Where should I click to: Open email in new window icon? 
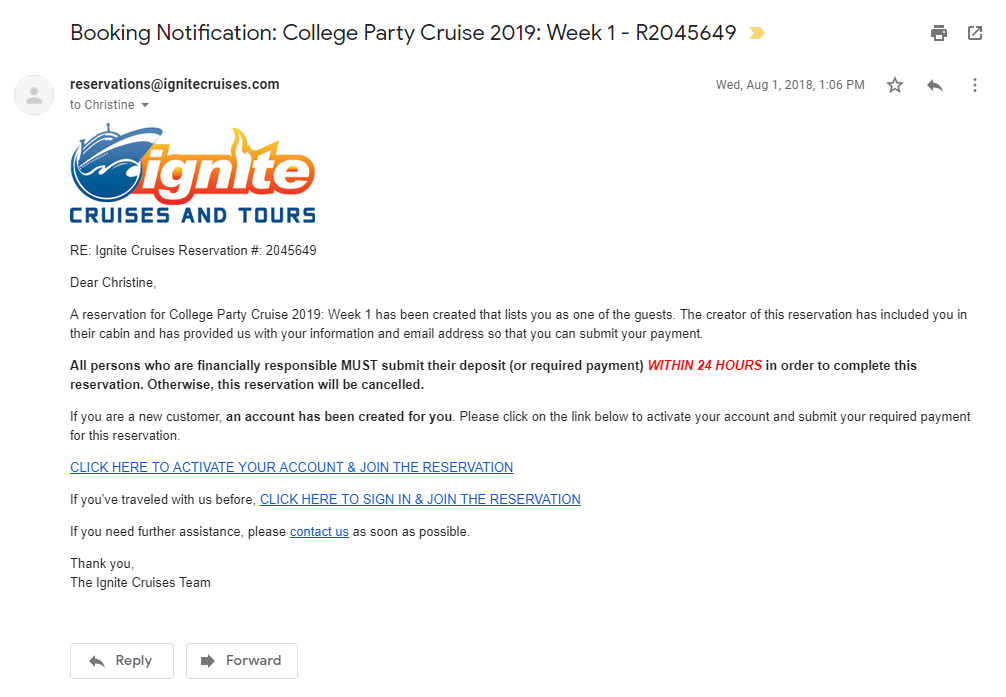(x=975, y=33)
